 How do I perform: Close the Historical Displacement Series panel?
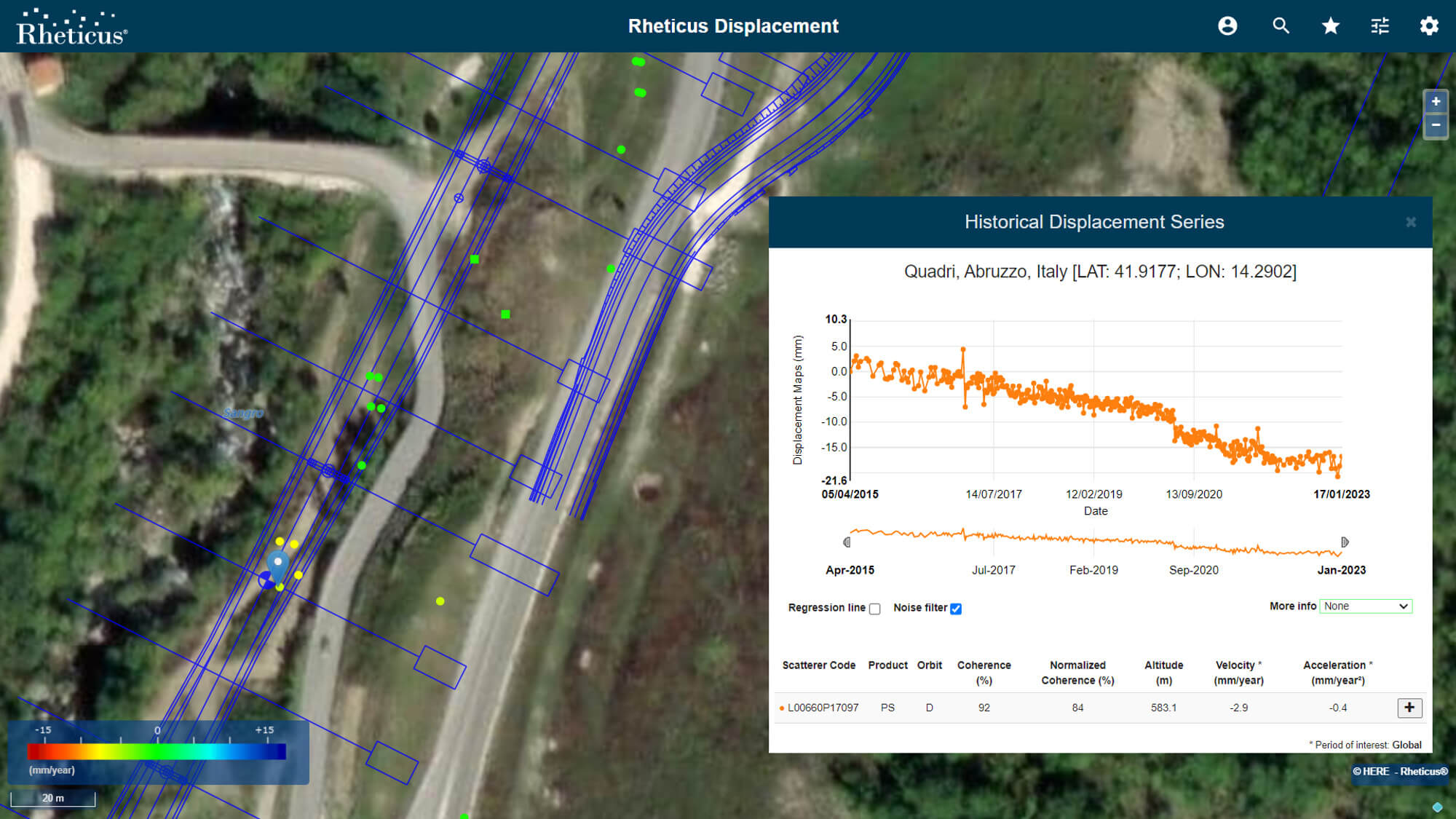pos(1410,222)
